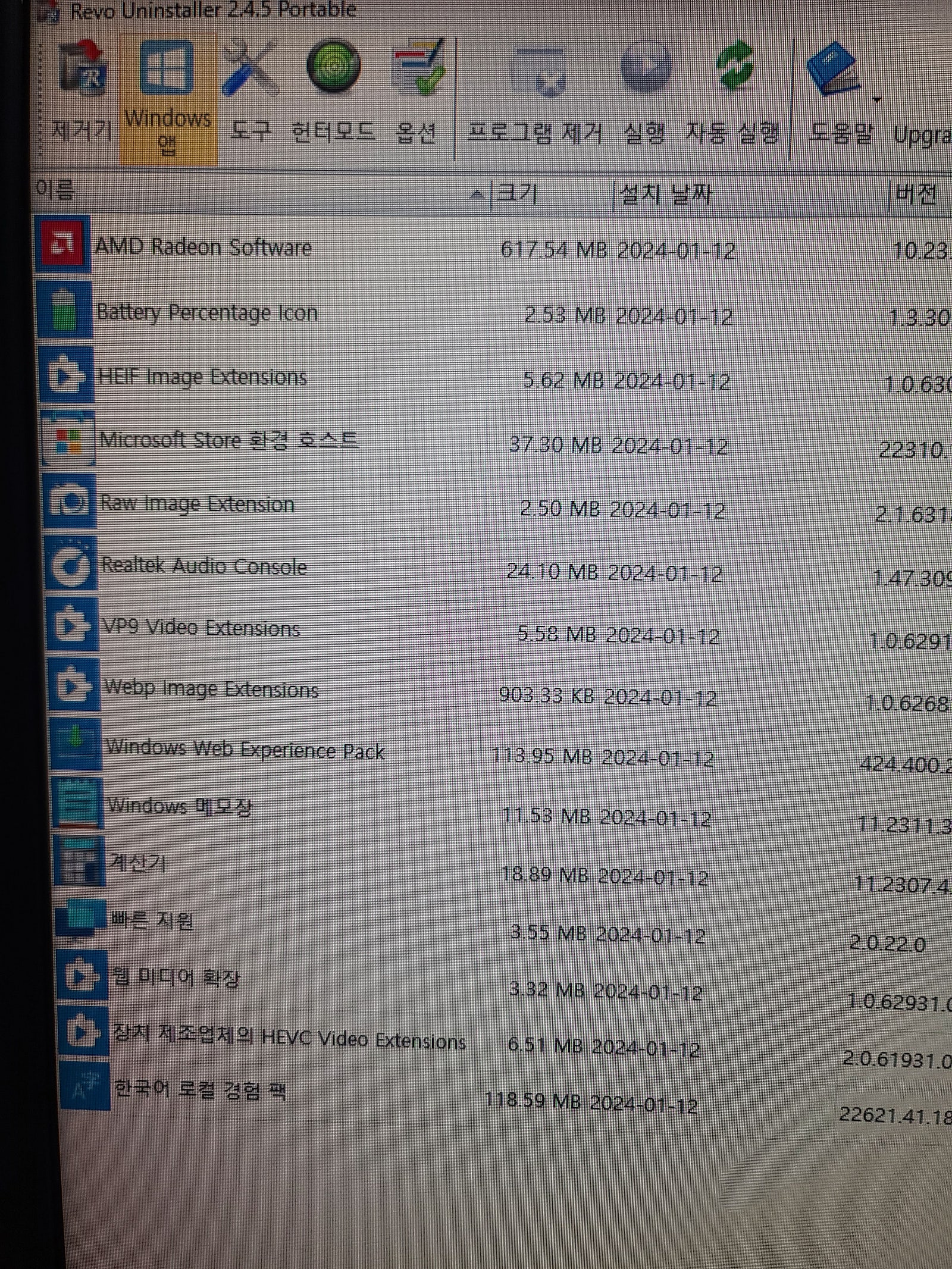Click the 18.89 MB size value
This screenshot has width=952, height=1269.
point(544,875)
